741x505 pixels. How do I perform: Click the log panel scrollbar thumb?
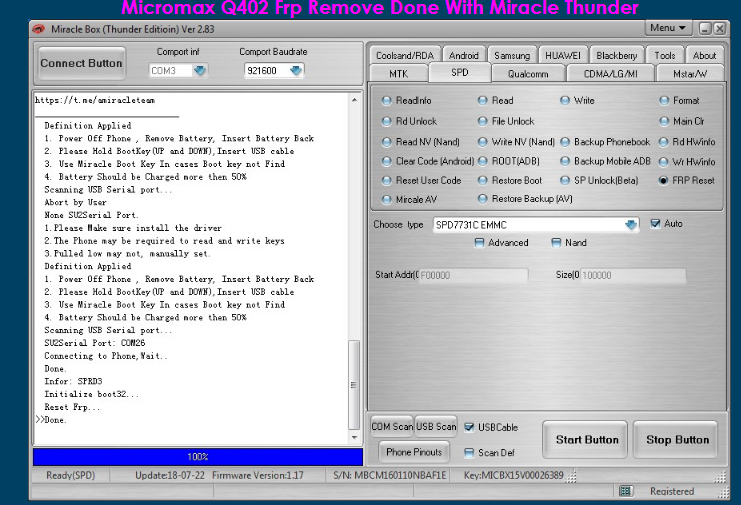pos(354,385)
